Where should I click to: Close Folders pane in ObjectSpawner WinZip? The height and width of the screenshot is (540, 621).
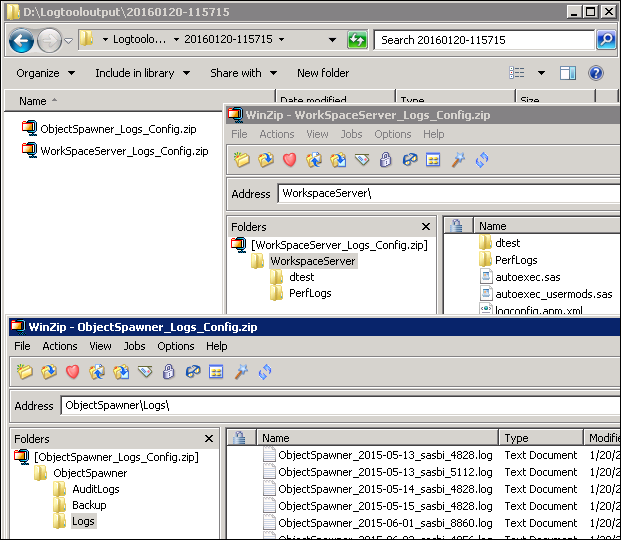click(209, 439)
